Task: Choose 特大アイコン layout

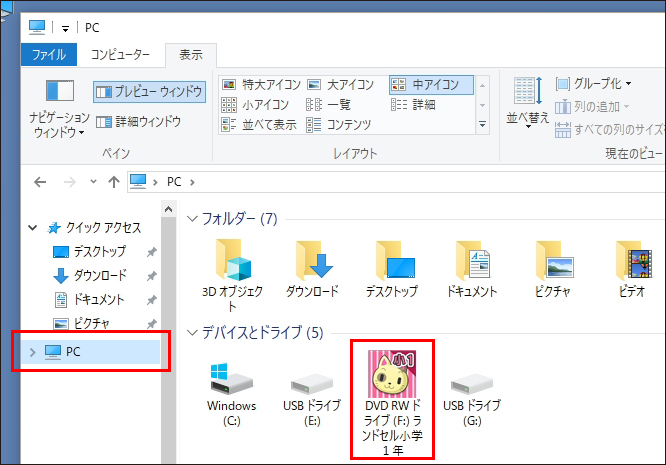Action: tap(261, 85)
